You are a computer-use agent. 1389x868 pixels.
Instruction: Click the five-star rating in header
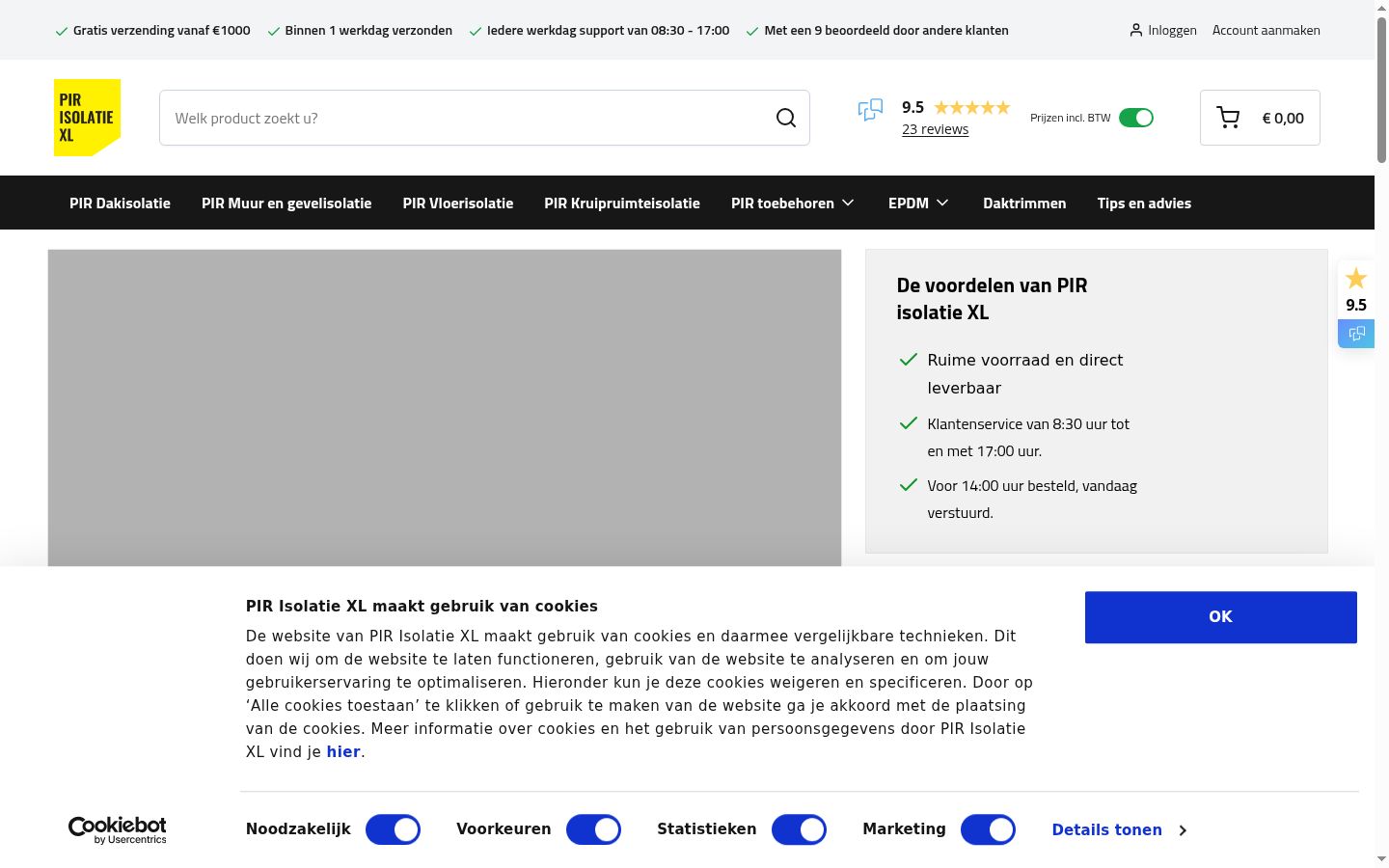point(971,107)
